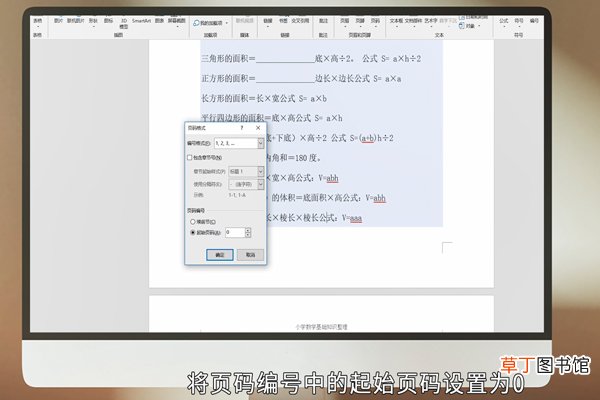Open the Text Box (文本框) gallery
The height and width of the screenshot is (400, 600).
click(x=396, y=23)
